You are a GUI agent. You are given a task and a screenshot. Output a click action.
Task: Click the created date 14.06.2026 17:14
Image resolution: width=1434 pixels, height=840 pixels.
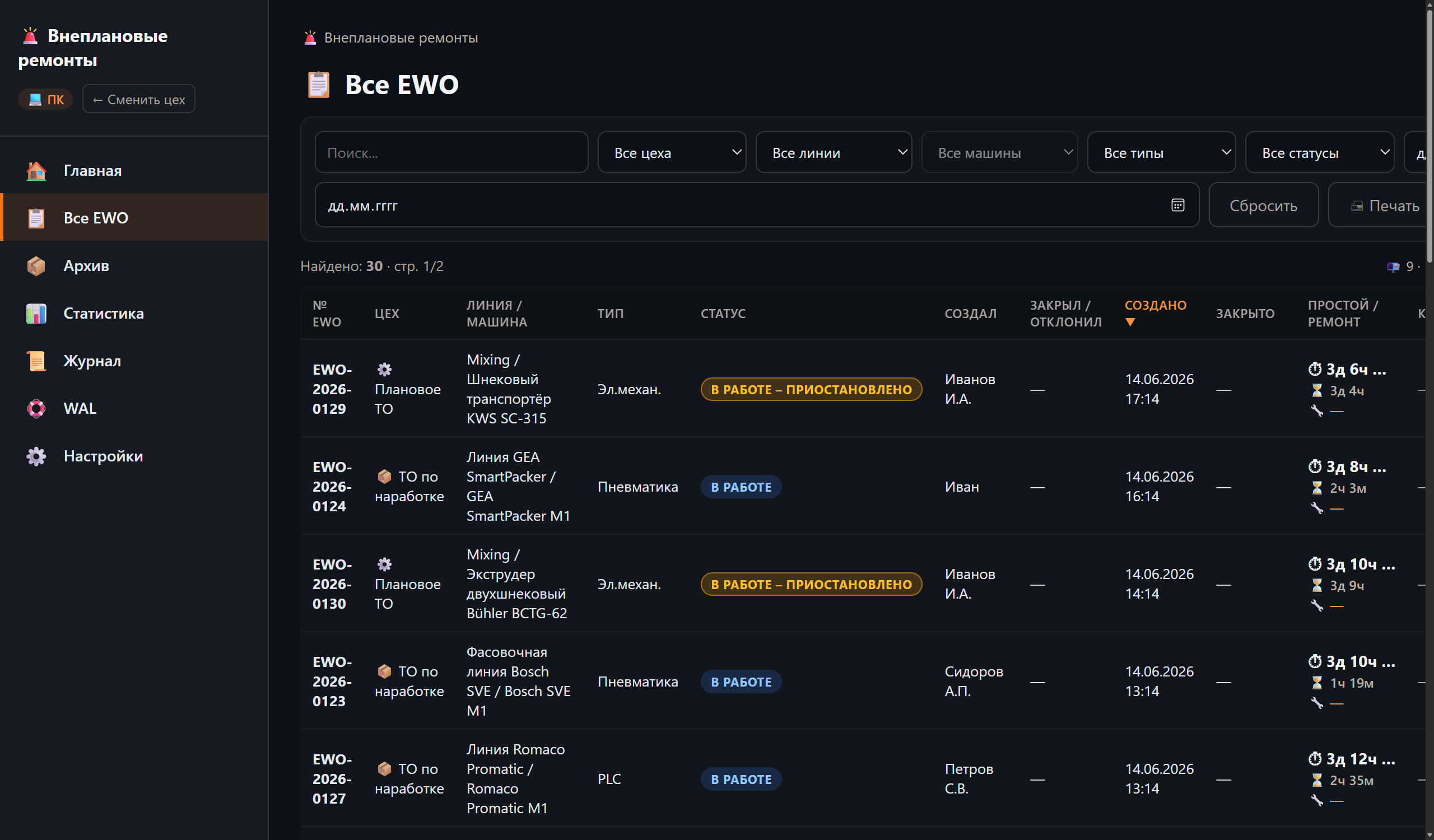pos(1159,389)
